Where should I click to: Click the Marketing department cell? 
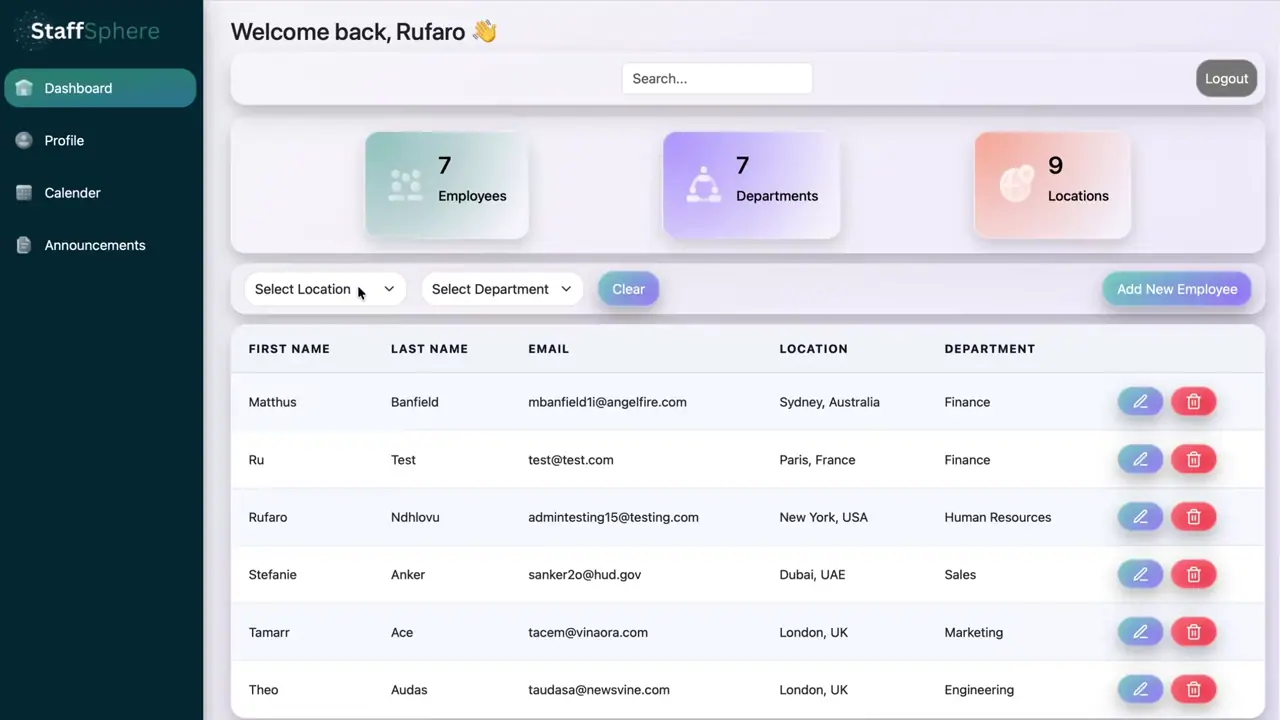[x=973, y=632]
